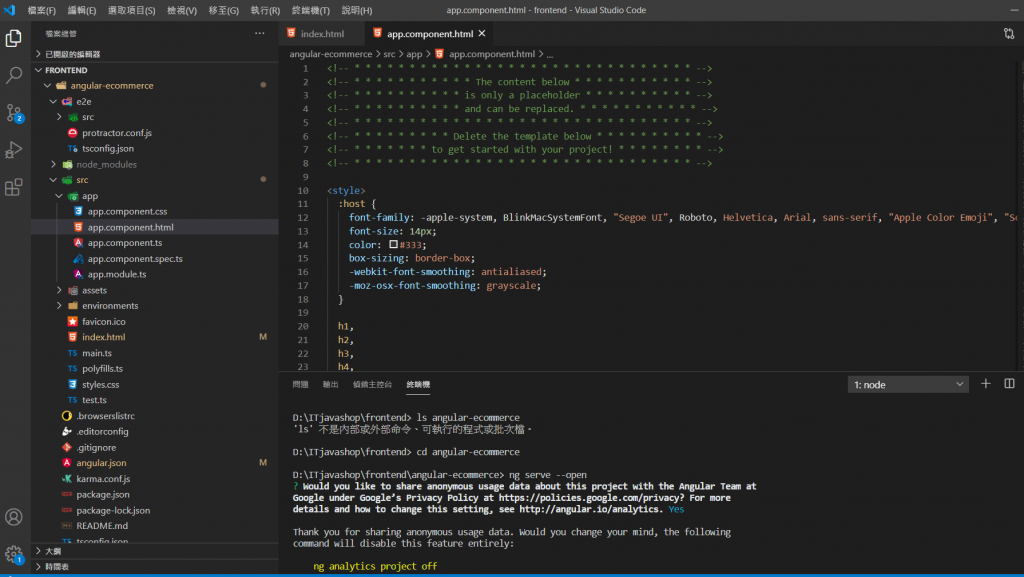This screenshot has width=1024, height=577.
Task: Open app.component.ts in the file tree
Action: coord(124,243)
